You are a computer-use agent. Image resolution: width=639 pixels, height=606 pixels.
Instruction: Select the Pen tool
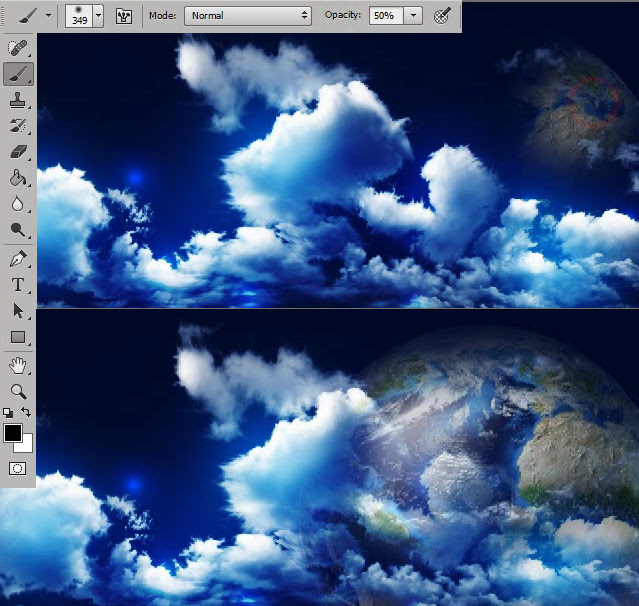(x=18, y=259)
